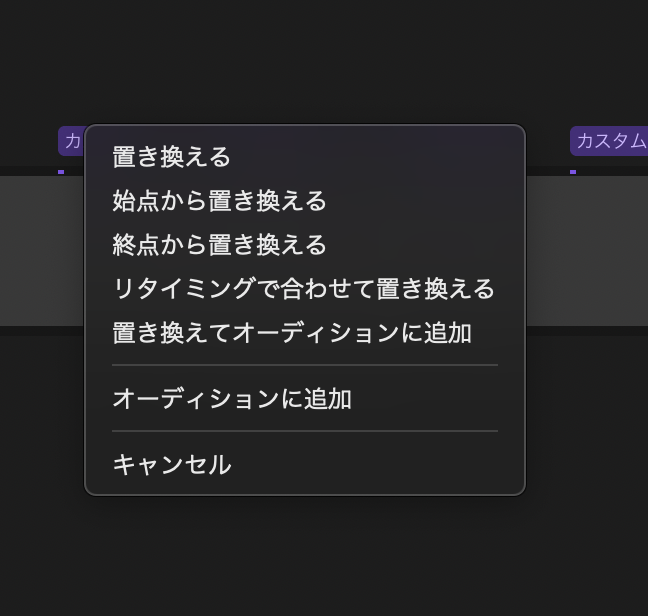
Task: Click the empty dark area above the menu
Action: pos(300,60)
